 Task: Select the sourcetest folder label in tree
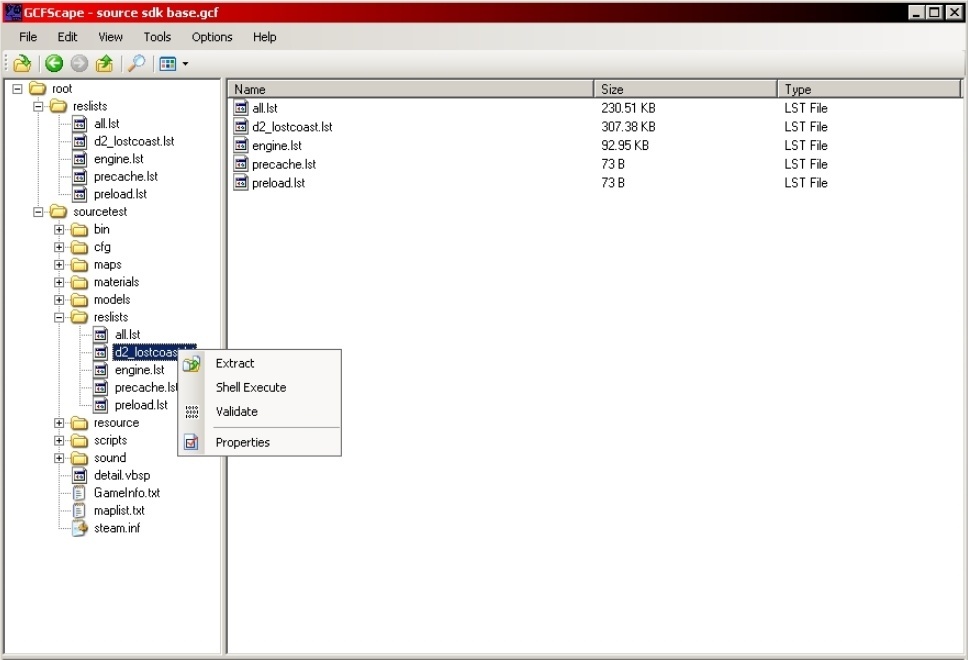coord(100,212)
